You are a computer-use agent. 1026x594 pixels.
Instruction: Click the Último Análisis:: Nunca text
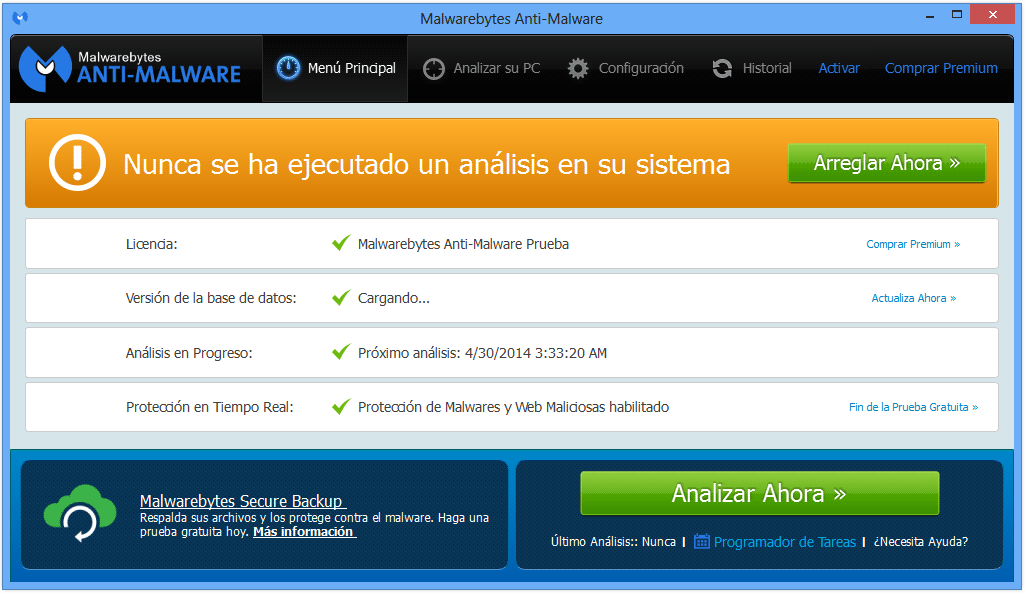[613, 542]
